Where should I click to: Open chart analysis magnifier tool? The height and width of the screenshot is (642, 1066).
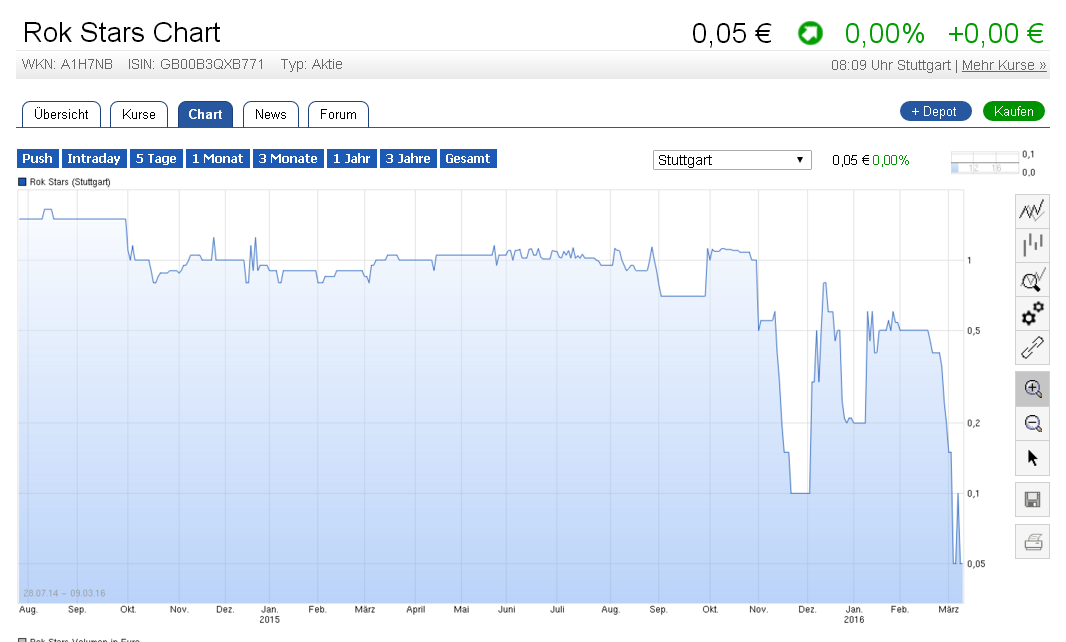click(x=1032, y=279)
